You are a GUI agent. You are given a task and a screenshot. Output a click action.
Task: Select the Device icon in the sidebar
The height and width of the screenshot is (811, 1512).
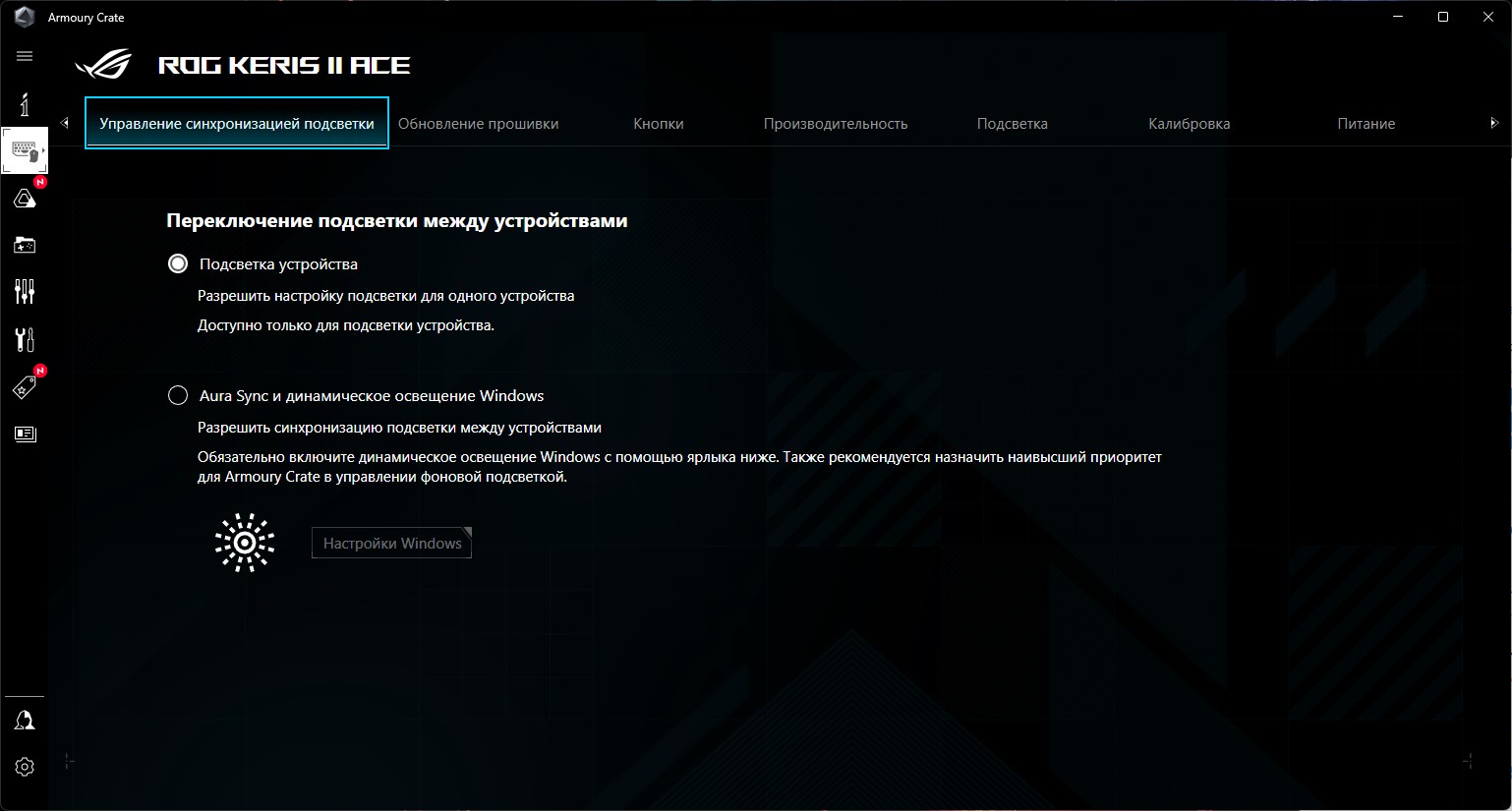click(25, 150)
